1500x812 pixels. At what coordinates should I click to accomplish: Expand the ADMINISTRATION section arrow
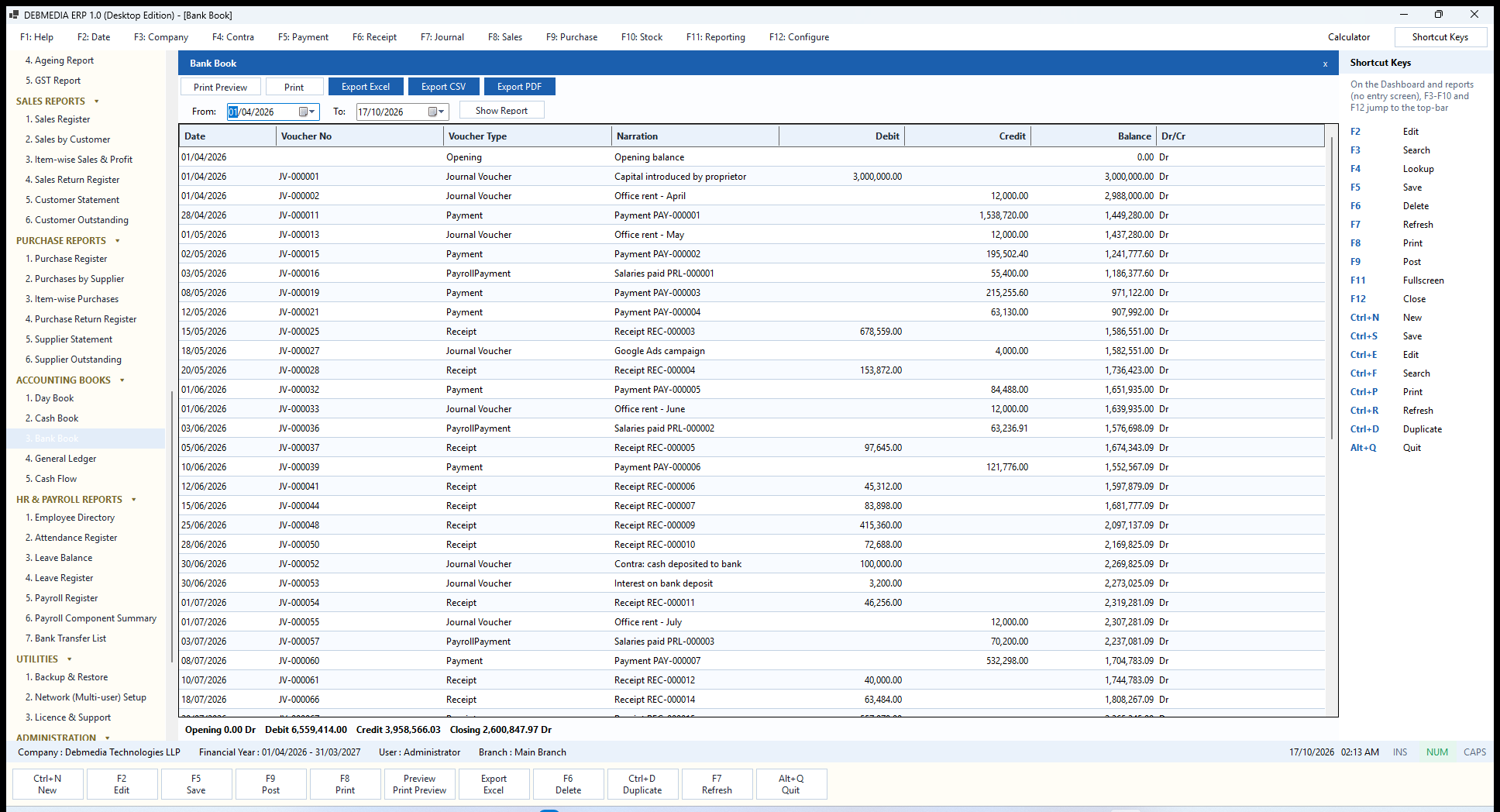pyautogui.click(x=108, y=738)
